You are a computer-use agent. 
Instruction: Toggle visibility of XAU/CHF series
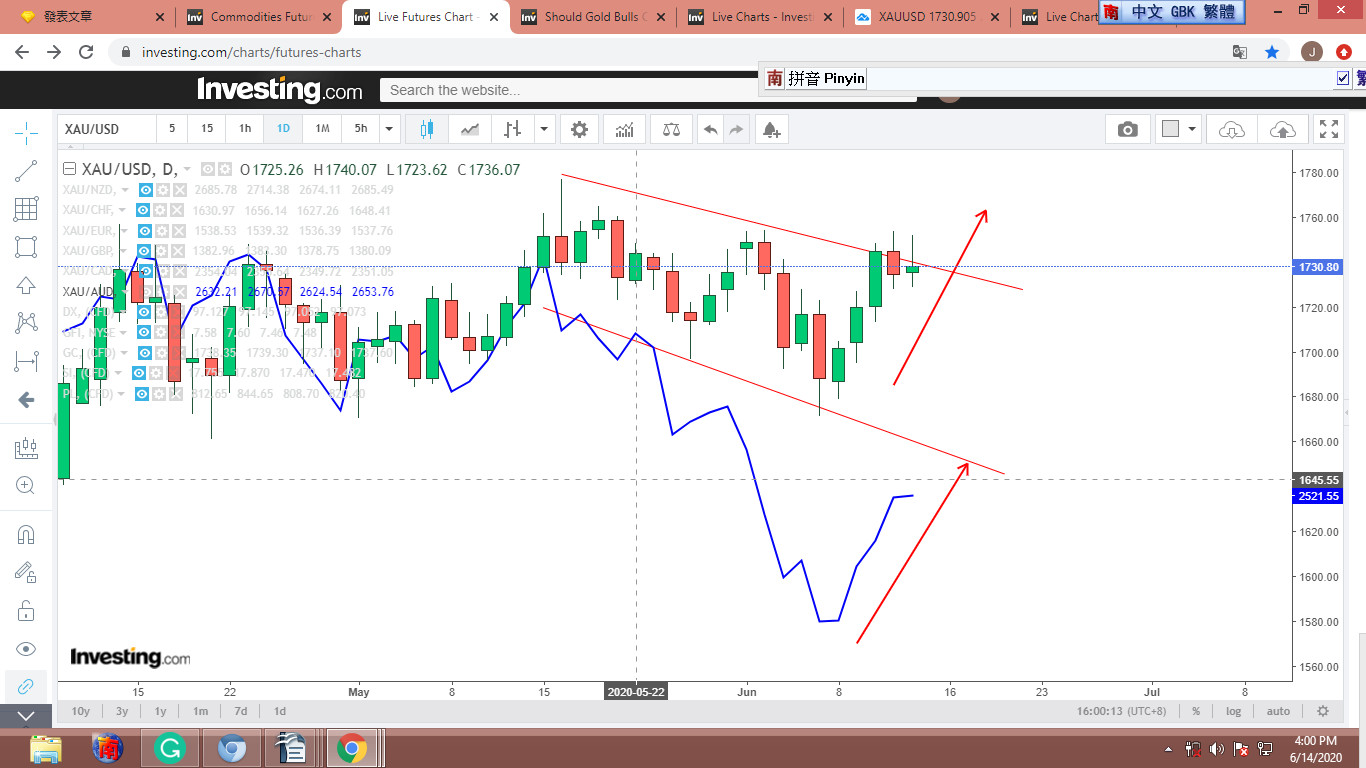(143, 210)
